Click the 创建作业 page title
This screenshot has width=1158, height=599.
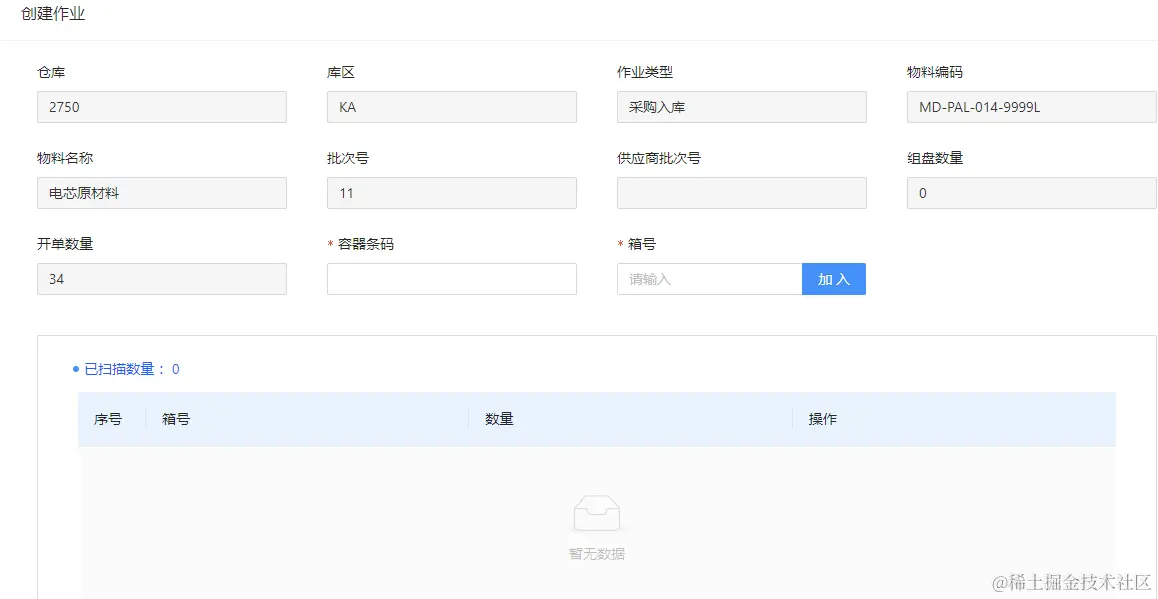[53, 14]
